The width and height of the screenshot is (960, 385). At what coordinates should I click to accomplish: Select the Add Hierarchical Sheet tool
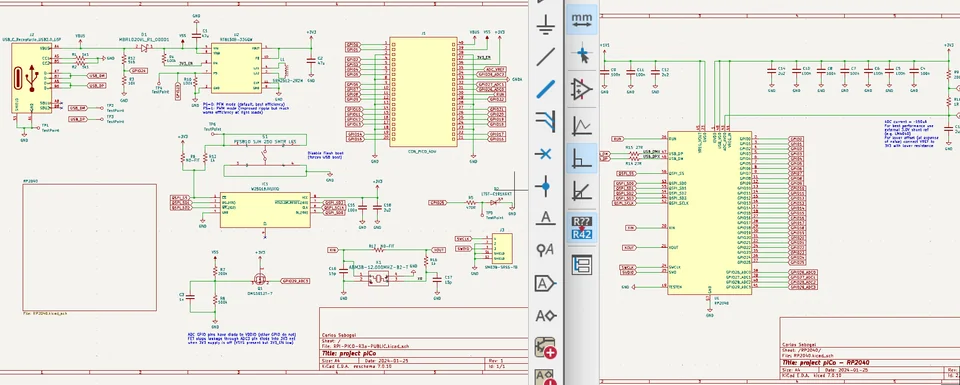pyautogui.click(x=545, y=348)
